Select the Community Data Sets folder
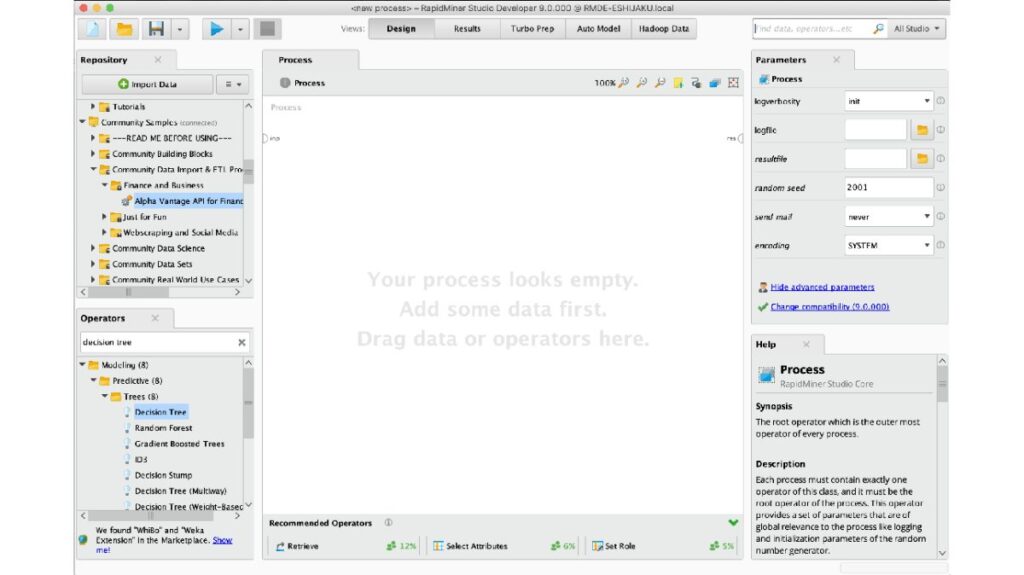 coord(152,264)
